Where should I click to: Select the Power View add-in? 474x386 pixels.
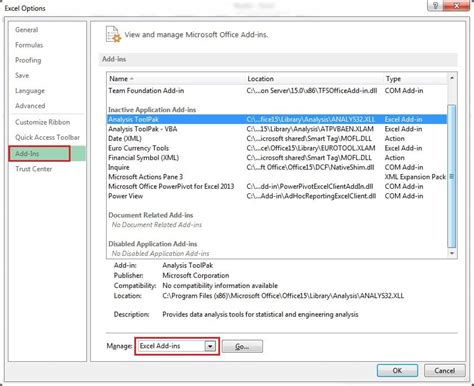pyautogui.click(x=277, y=196)
